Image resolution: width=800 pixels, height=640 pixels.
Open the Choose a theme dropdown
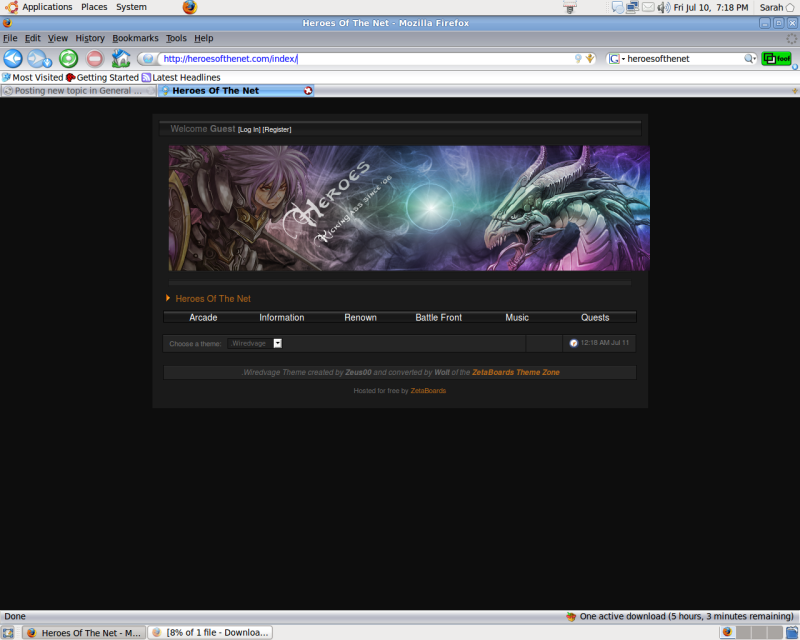coord(277,343)
